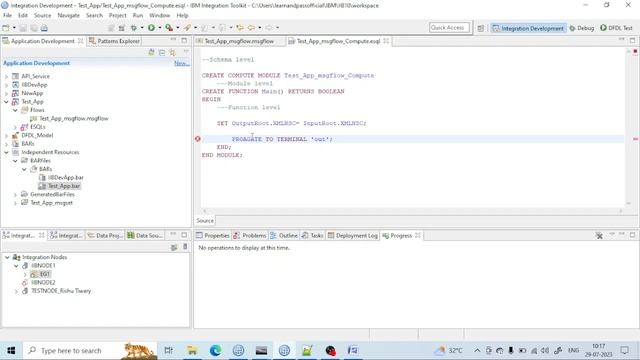
Task: Switch to the Problems tab
Action: (x=249, y=236)
